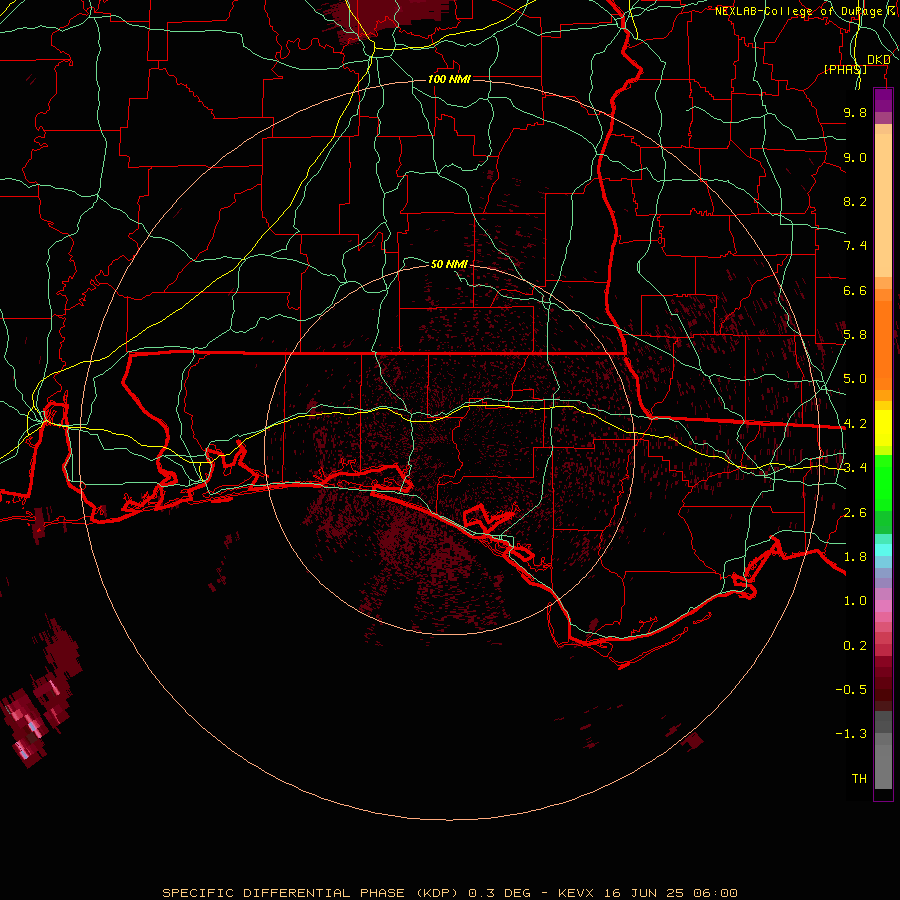Click the "100 NMI" range ring label

pyautogui.click(x=449, y=79)
